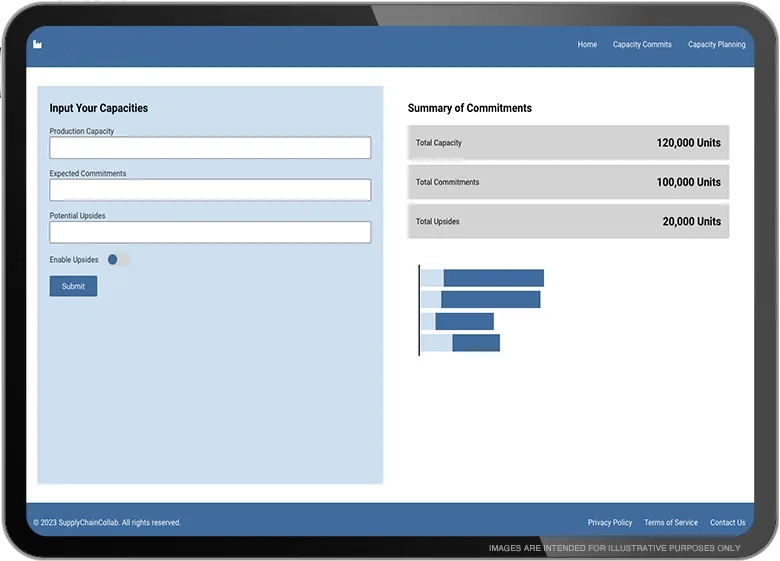
Task: Select the Total Capacity summary card
Action: [x=568, y=143]
